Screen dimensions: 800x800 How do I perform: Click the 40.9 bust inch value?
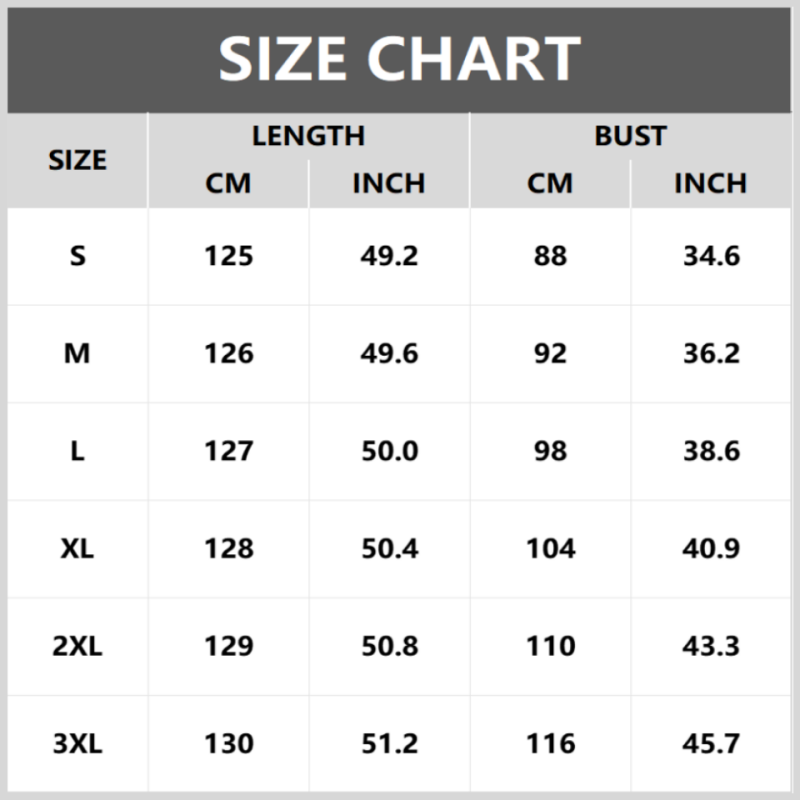click(711, 549)
